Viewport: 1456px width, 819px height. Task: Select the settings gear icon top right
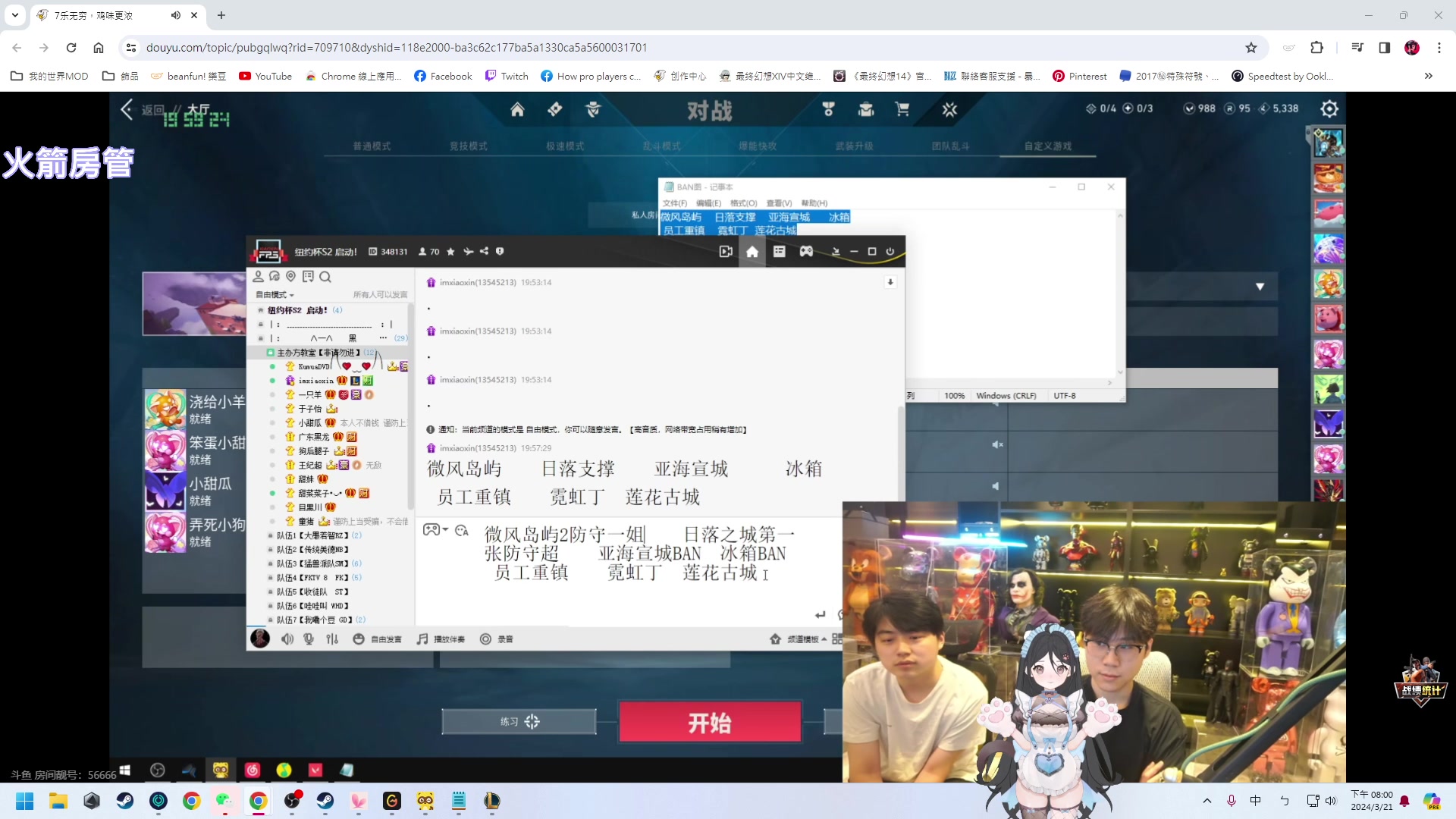[x=1329, y=109]
